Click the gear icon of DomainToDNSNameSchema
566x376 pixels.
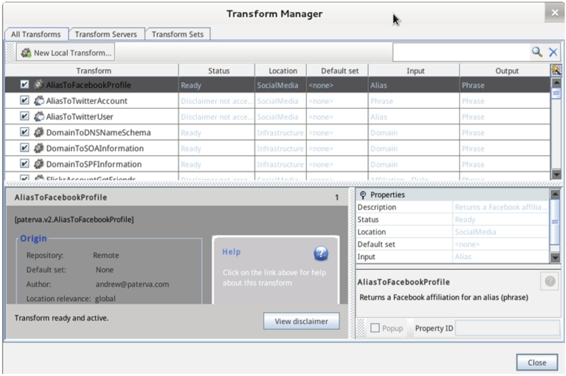[39, 132]
